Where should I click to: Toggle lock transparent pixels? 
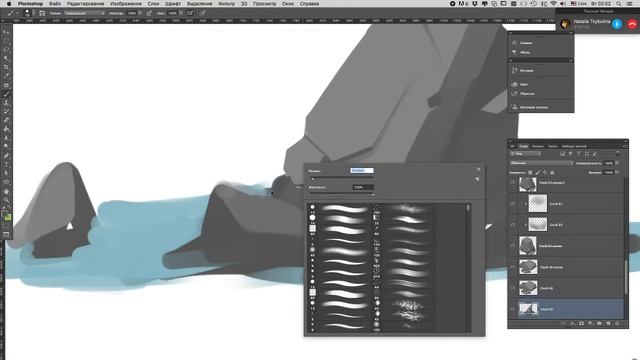click(x=530, y=173)
